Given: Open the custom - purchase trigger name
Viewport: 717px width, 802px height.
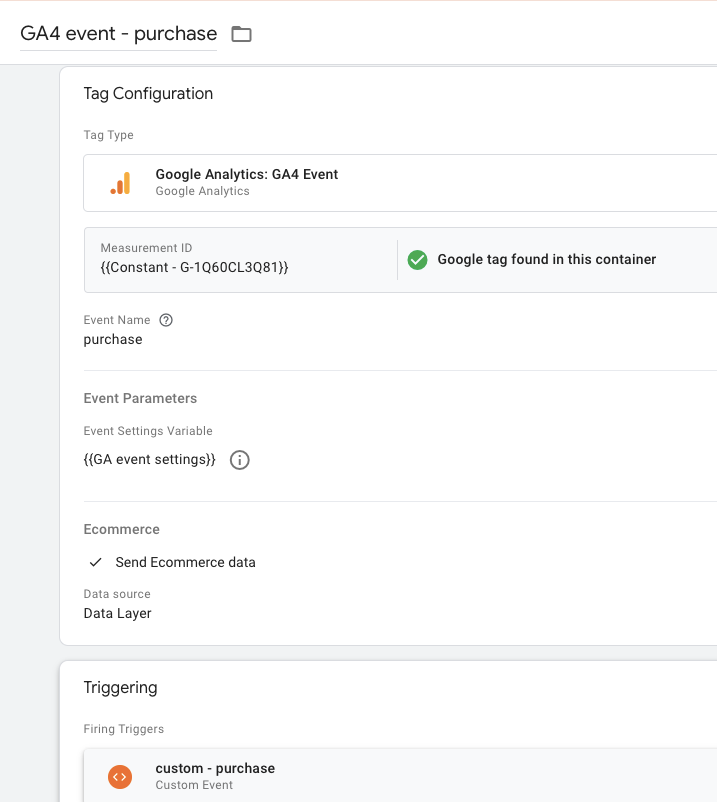Looking at the screenshot, I should tap(215, 768).
